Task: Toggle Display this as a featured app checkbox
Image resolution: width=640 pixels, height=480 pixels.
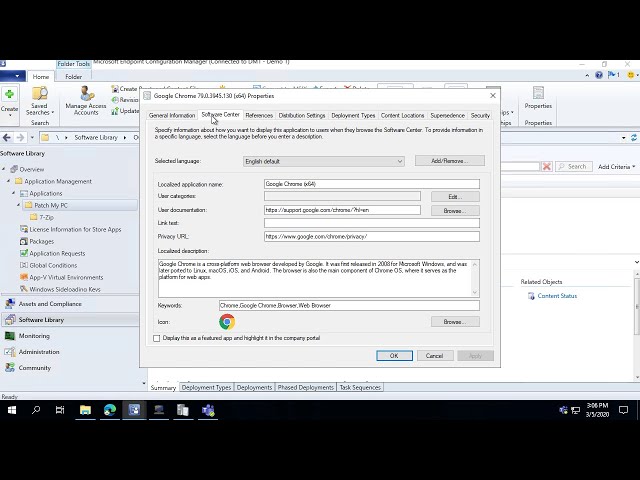Action: [157, 338]
